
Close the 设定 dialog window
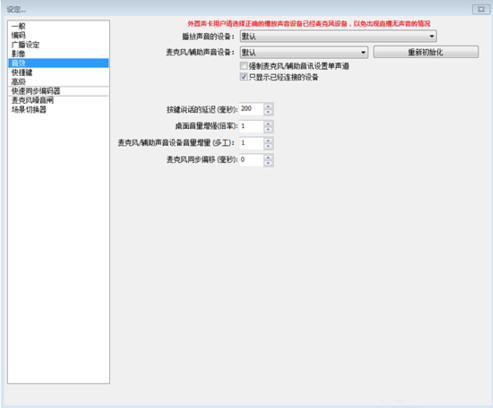(x=481, y=9)
